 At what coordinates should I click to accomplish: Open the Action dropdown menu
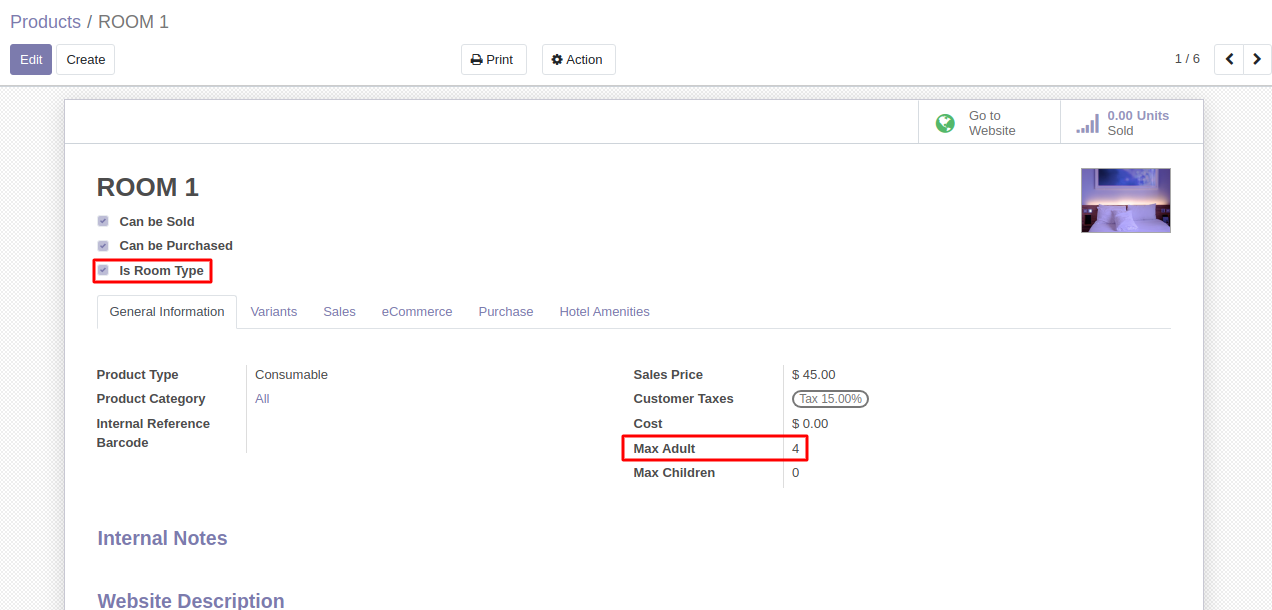coord(578,59)
